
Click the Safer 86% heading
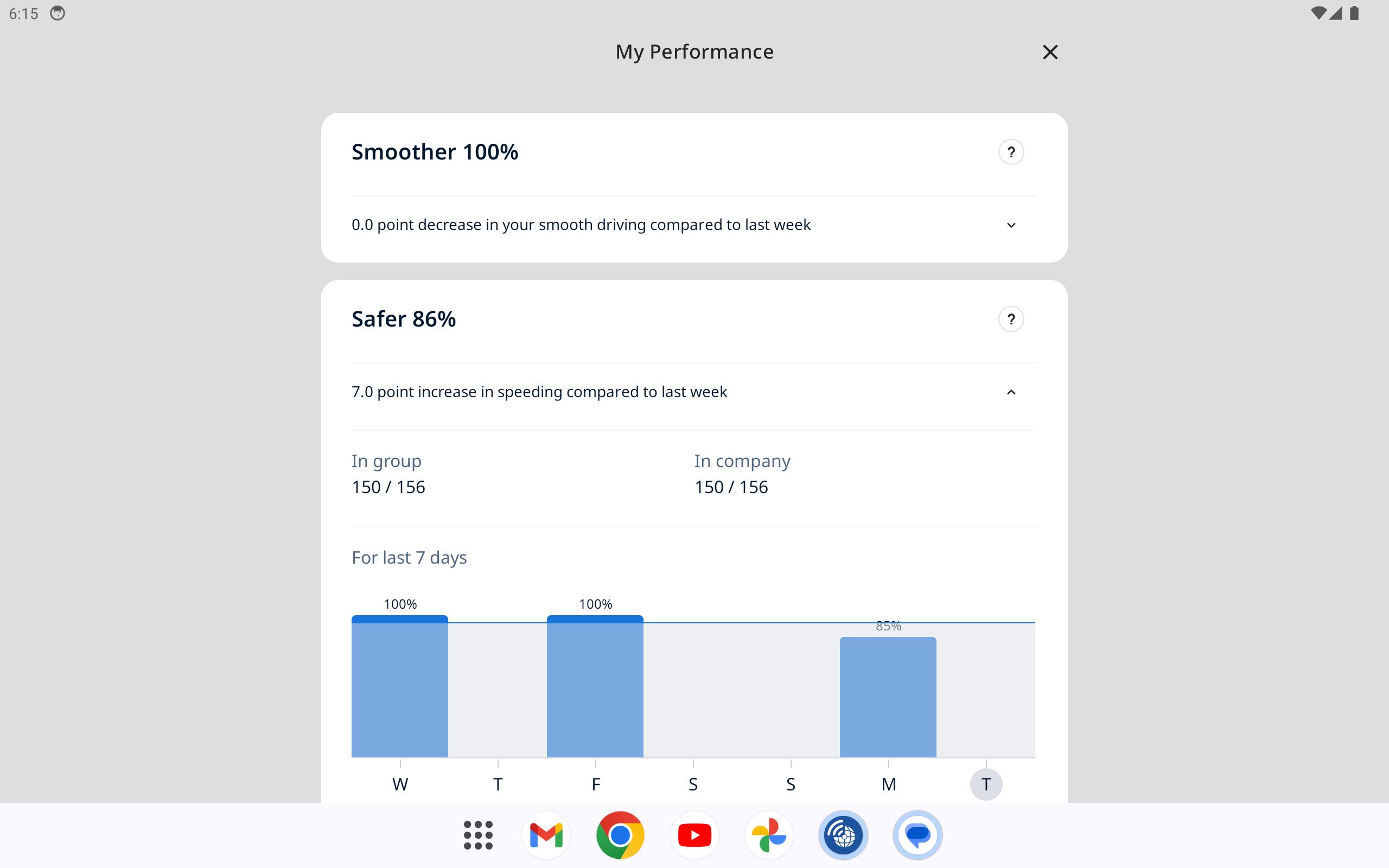coord(404,319)
